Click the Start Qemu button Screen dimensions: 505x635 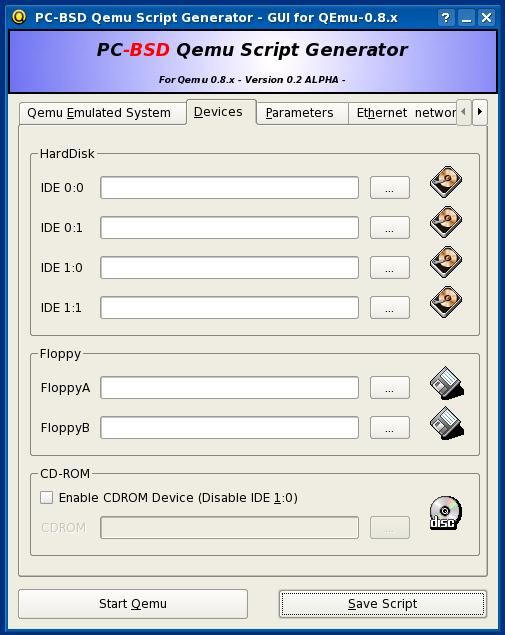click(x=133, y=604)
